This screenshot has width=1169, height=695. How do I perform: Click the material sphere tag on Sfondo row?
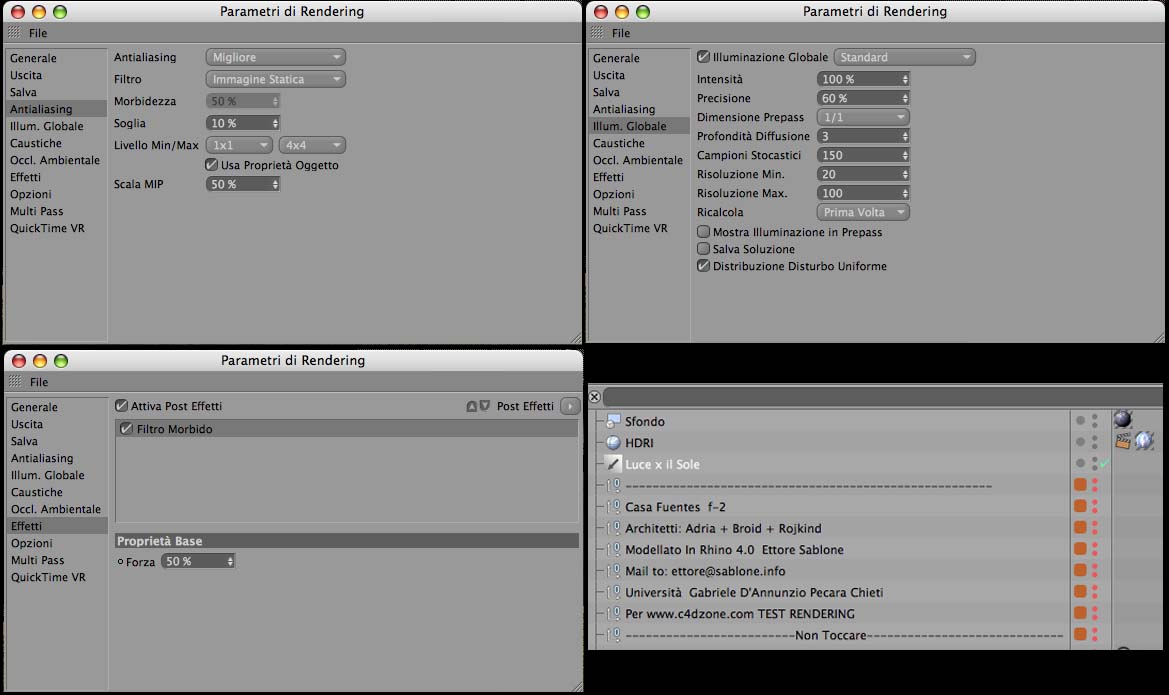click(x=1123, y=419)
